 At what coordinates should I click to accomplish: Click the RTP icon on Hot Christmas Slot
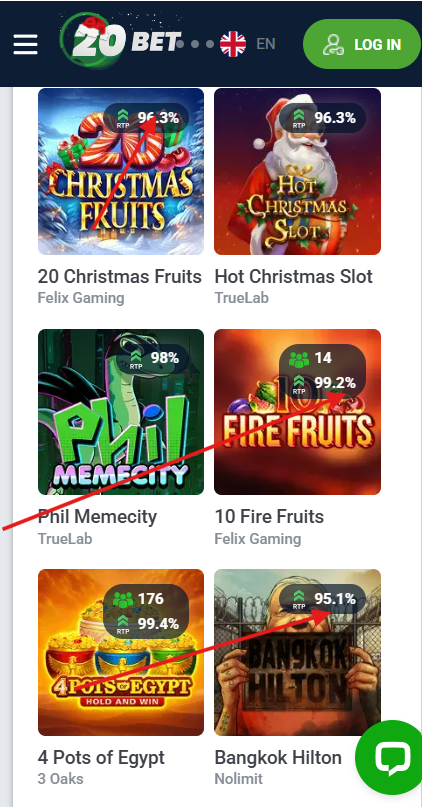point(298,118)
